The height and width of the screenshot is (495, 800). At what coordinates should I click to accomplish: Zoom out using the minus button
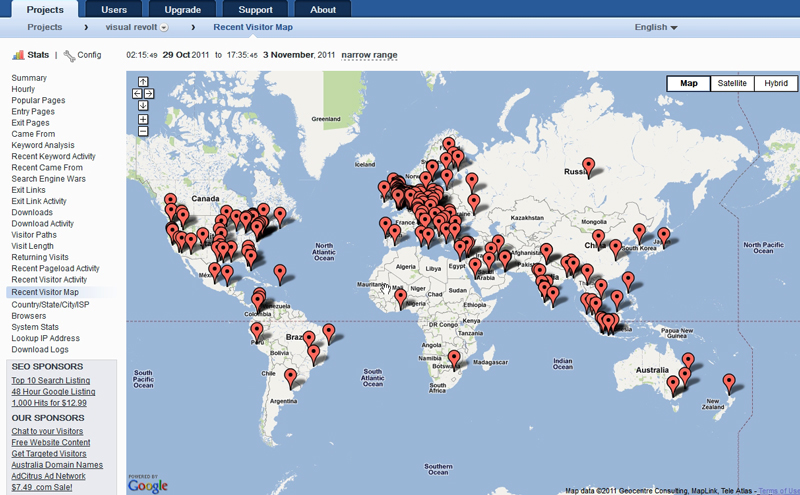tap(143, 131)
